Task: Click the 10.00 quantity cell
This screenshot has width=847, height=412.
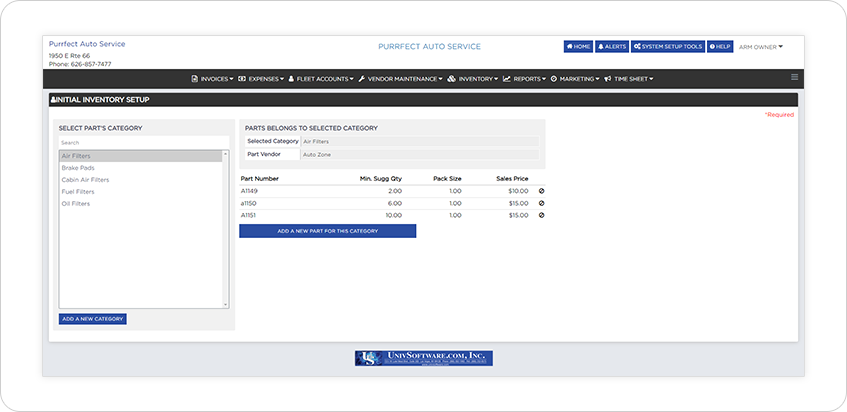Action: pos(393,215)
